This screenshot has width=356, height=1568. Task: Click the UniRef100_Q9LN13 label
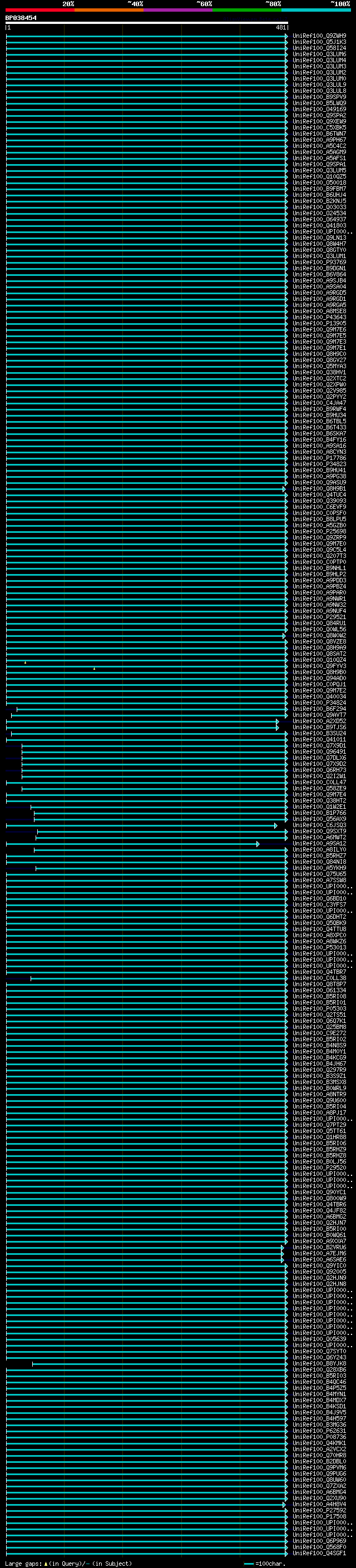coord(319,238)
